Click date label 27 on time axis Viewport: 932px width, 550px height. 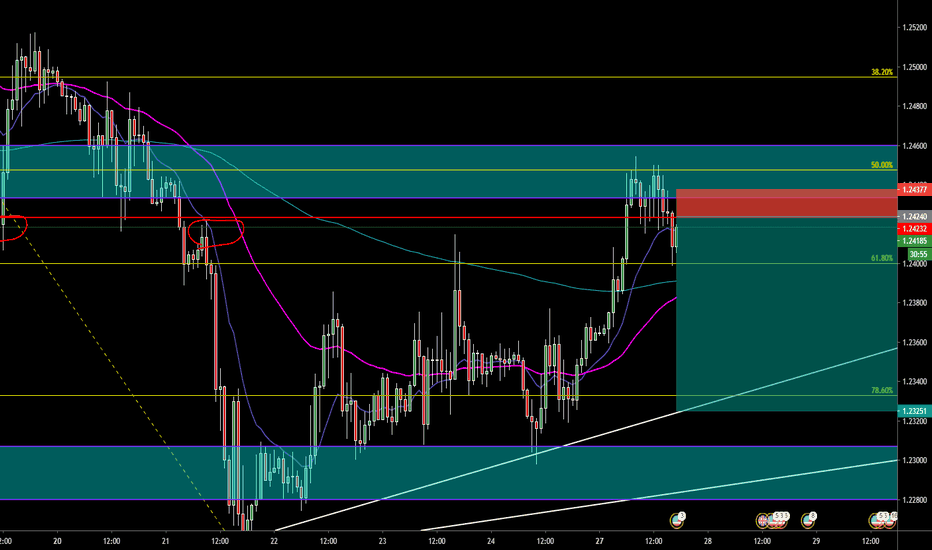599,541
